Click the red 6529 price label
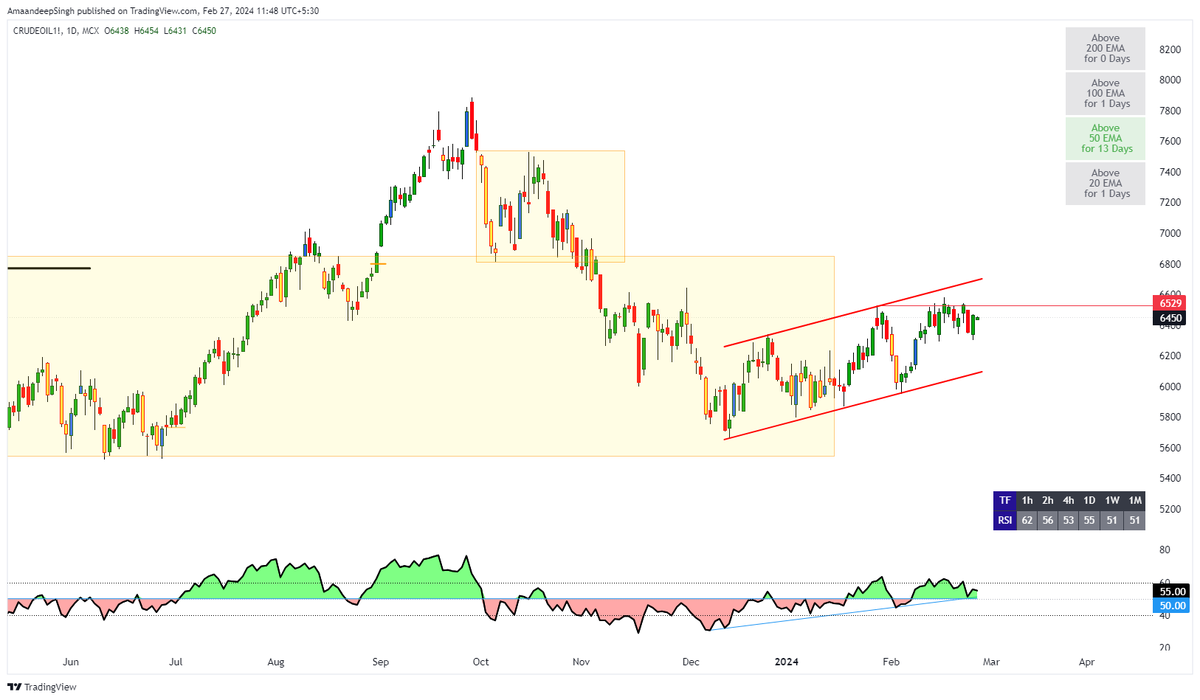Screen dimensions: 1200x700 click(1171, 302)
